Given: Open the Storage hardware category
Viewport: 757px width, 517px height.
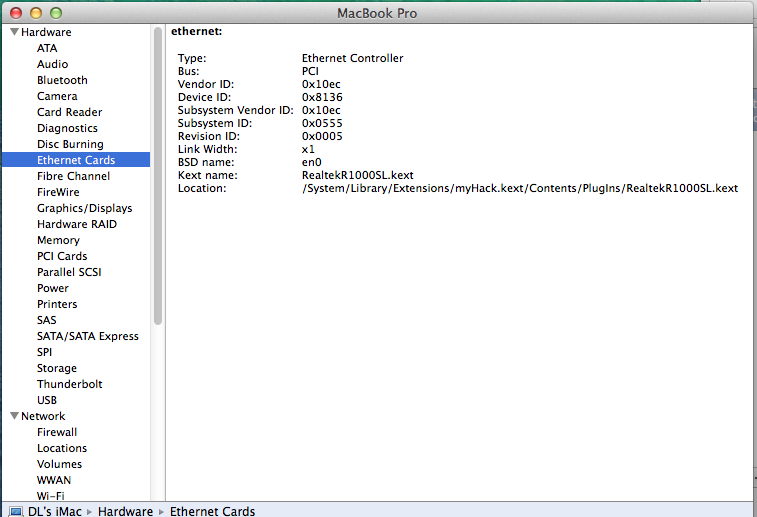Looking at the screenshot, I should coord(57,368).
